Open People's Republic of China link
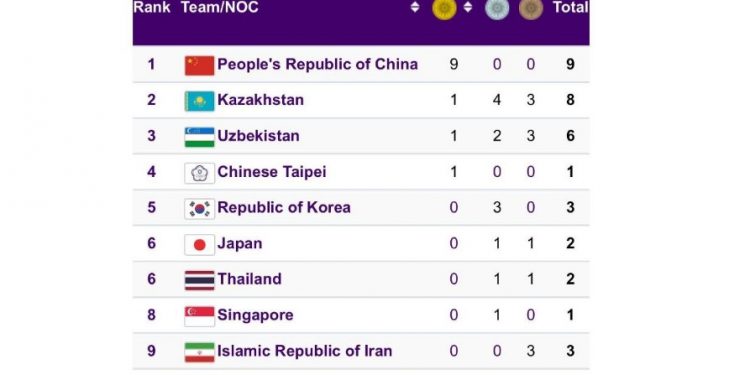This screenshot has height=375, width=750. point(318,64)
